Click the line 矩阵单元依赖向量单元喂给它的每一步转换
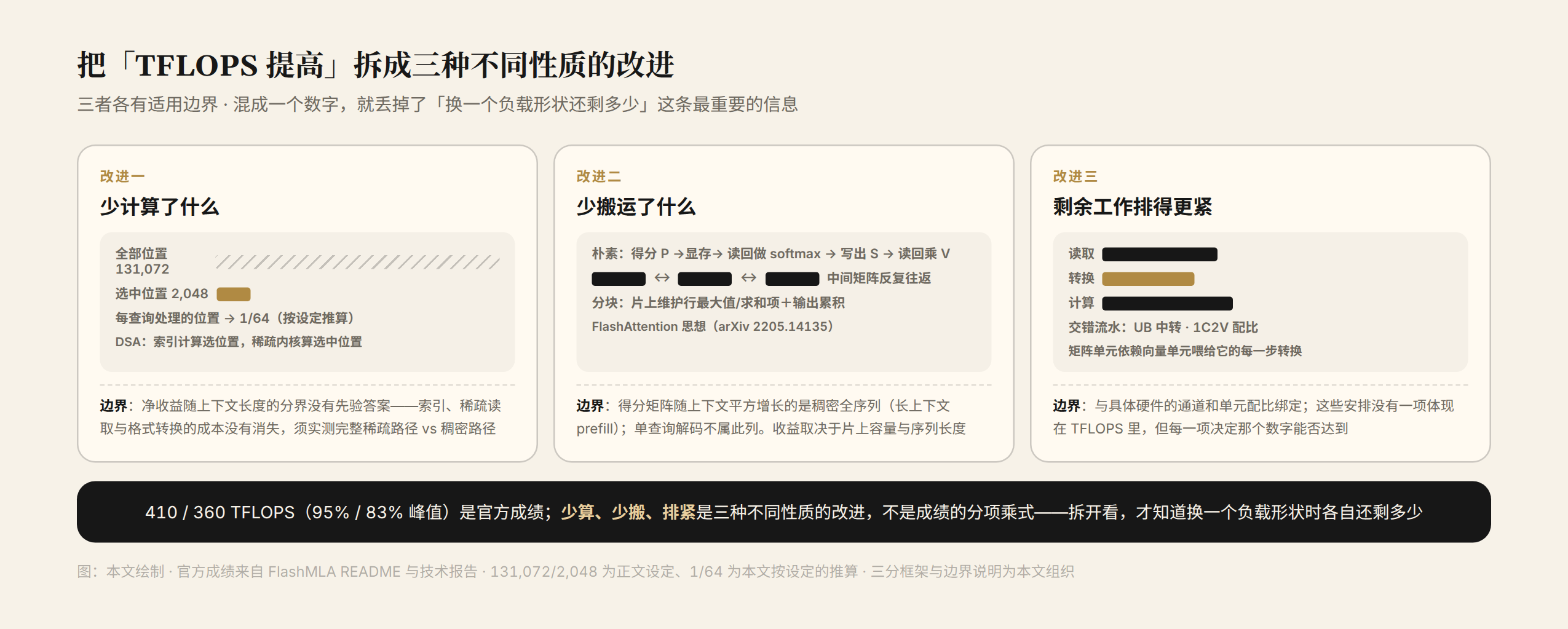The image size is (1568, 629). click(1186, 351)
